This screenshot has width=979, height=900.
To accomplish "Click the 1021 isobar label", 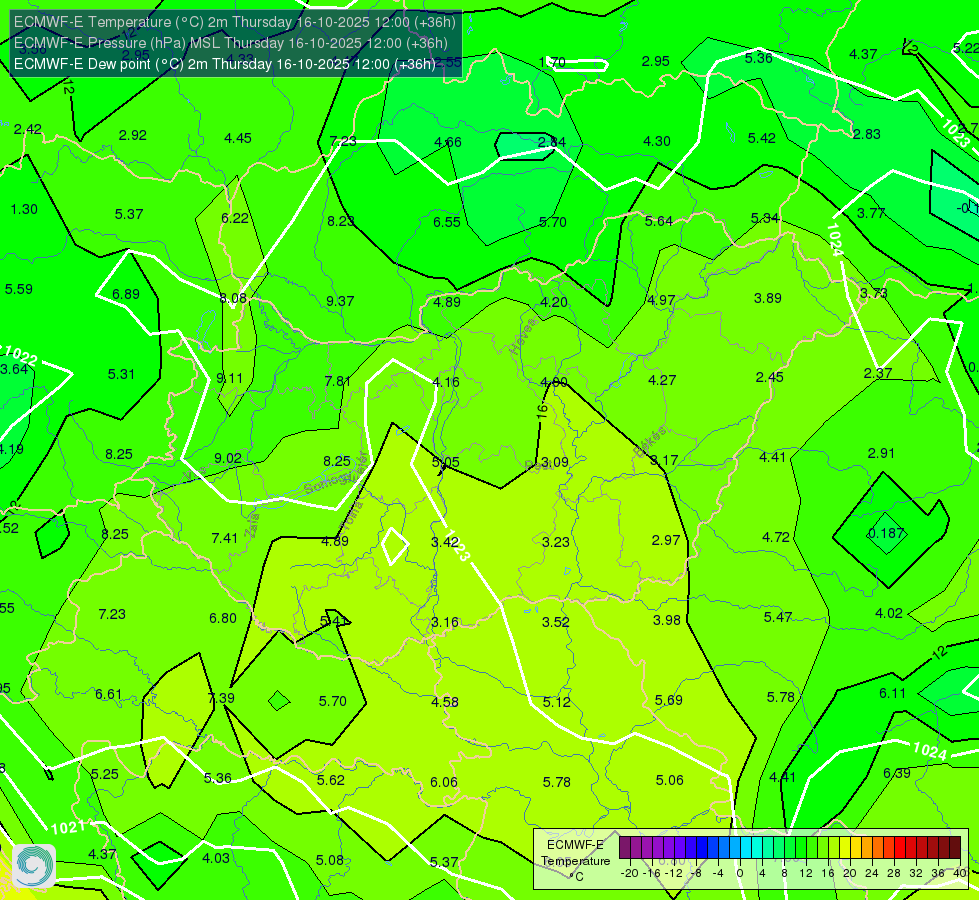I will click(x=67, y=828).
